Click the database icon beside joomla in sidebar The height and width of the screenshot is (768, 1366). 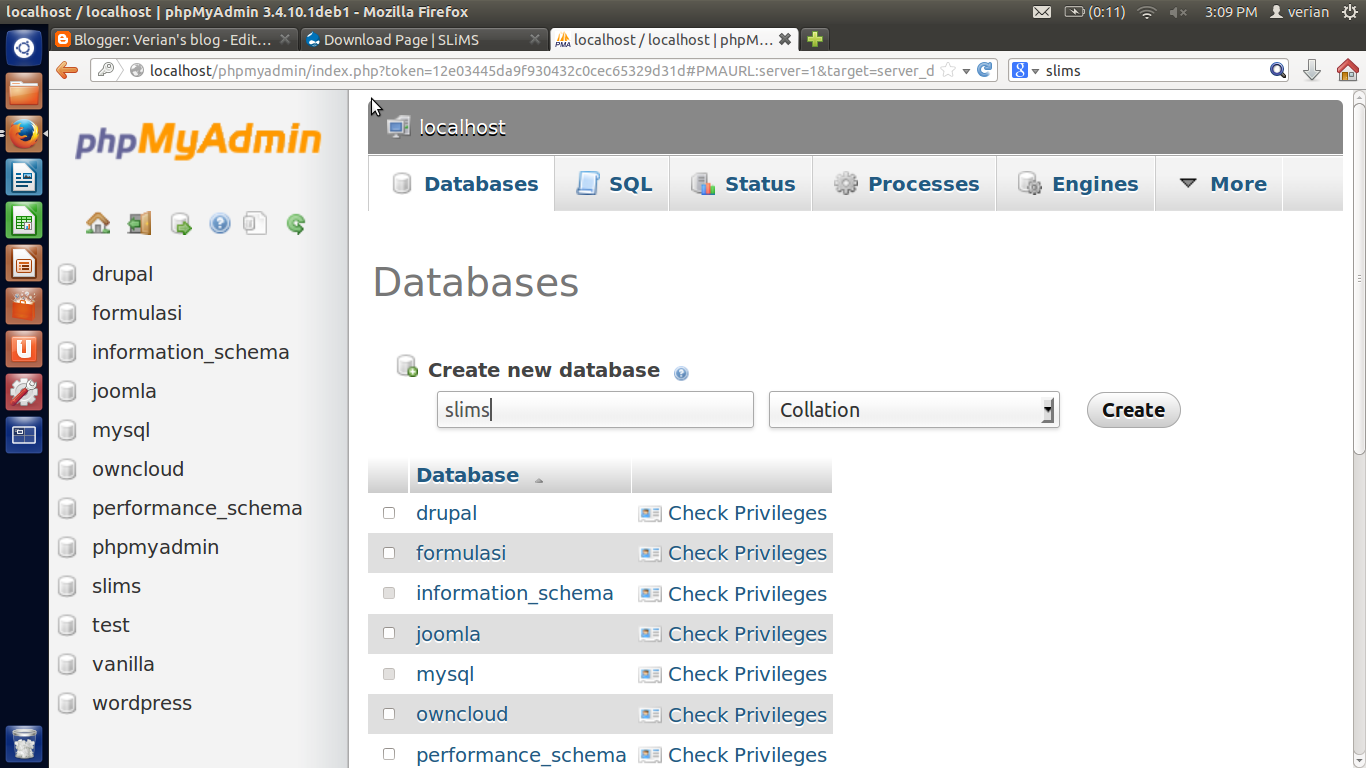click(x=67, y=391)
